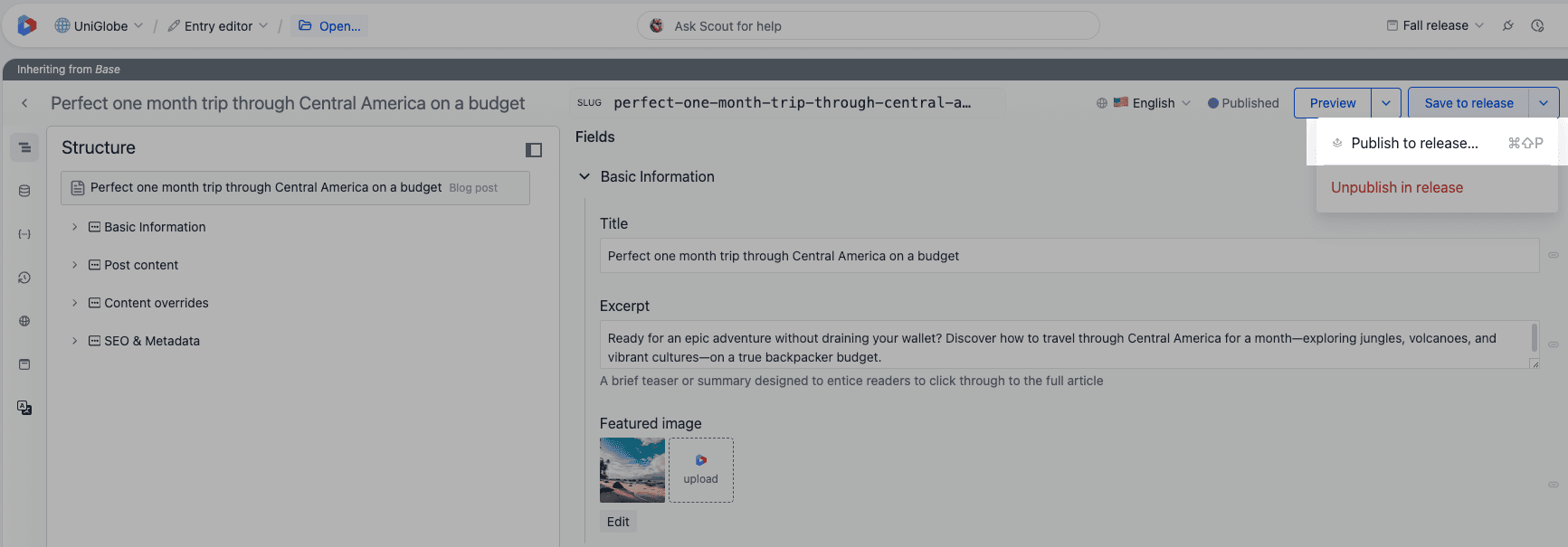Screen dimensions: 1568x547
Task: Open the translation sidebar icon
Action: (x=24, y=408)
